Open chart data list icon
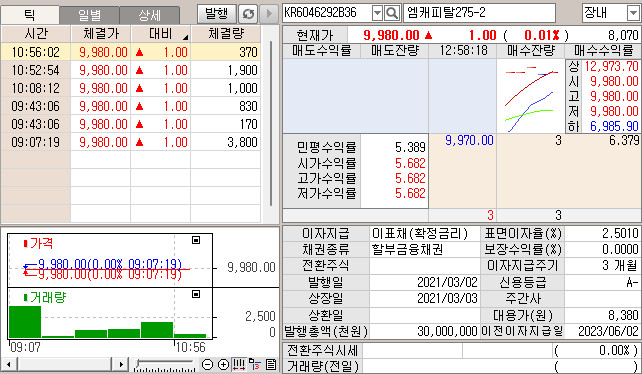The height and width of the screenshot is (374, 642). coord(271,364)
